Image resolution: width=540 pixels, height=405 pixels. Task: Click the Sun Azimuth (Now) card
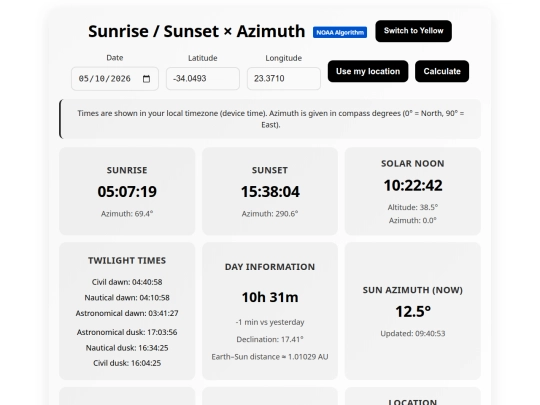point(413,311)
